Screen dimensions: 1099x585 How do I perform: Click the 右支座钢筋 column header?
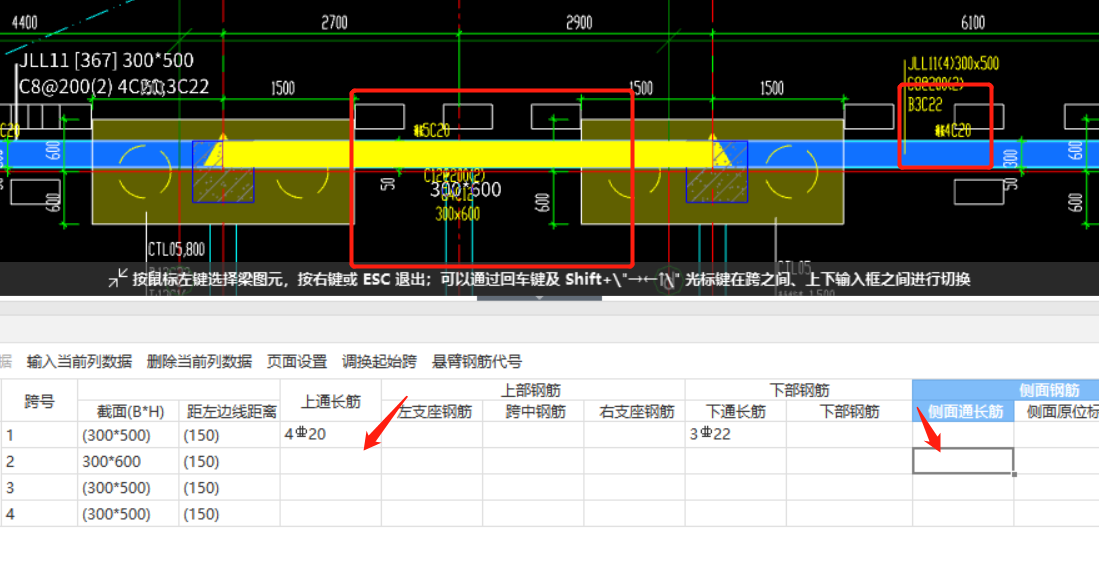click(634, 411)
